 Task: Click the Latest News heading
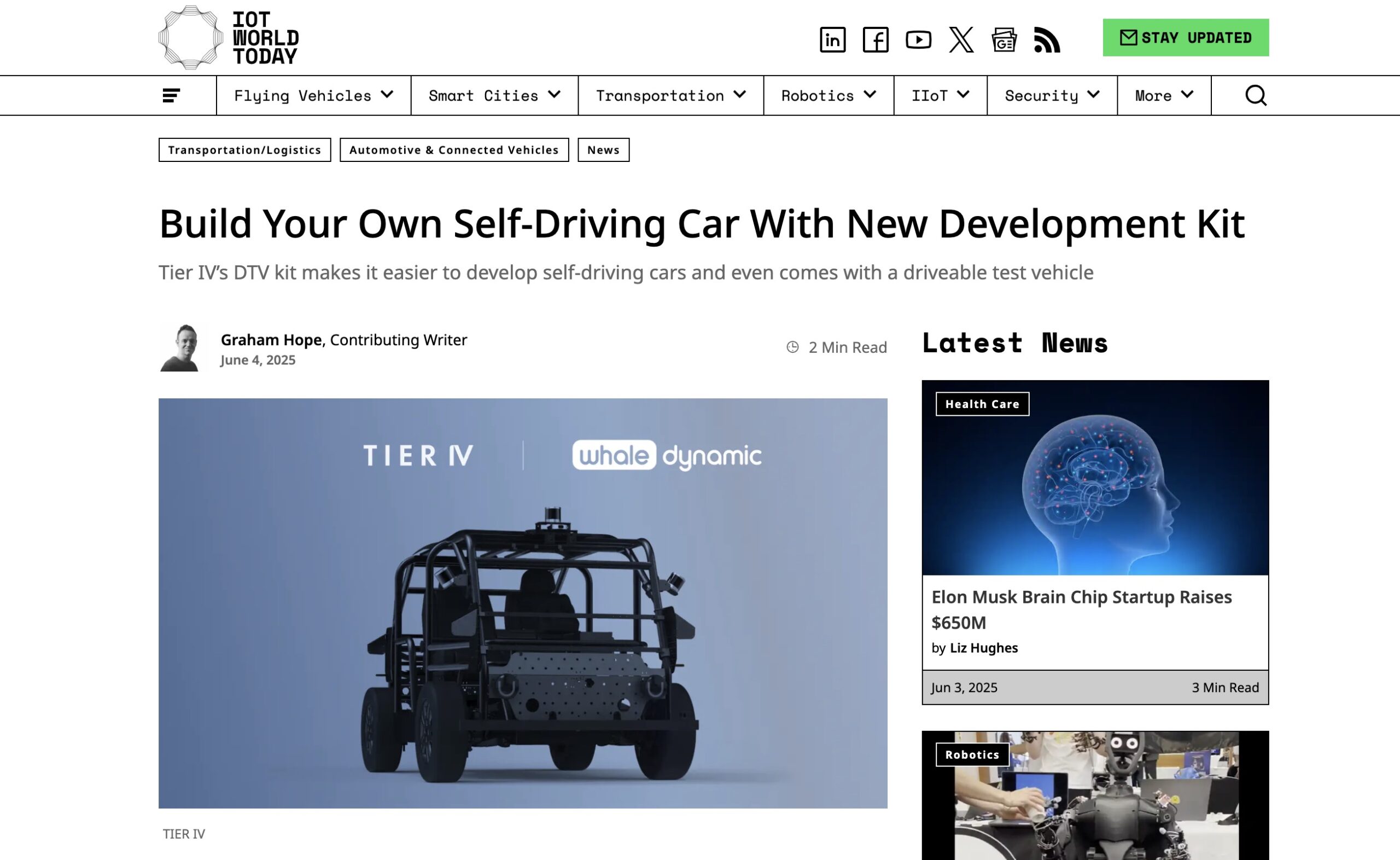tap(1015, 343)
